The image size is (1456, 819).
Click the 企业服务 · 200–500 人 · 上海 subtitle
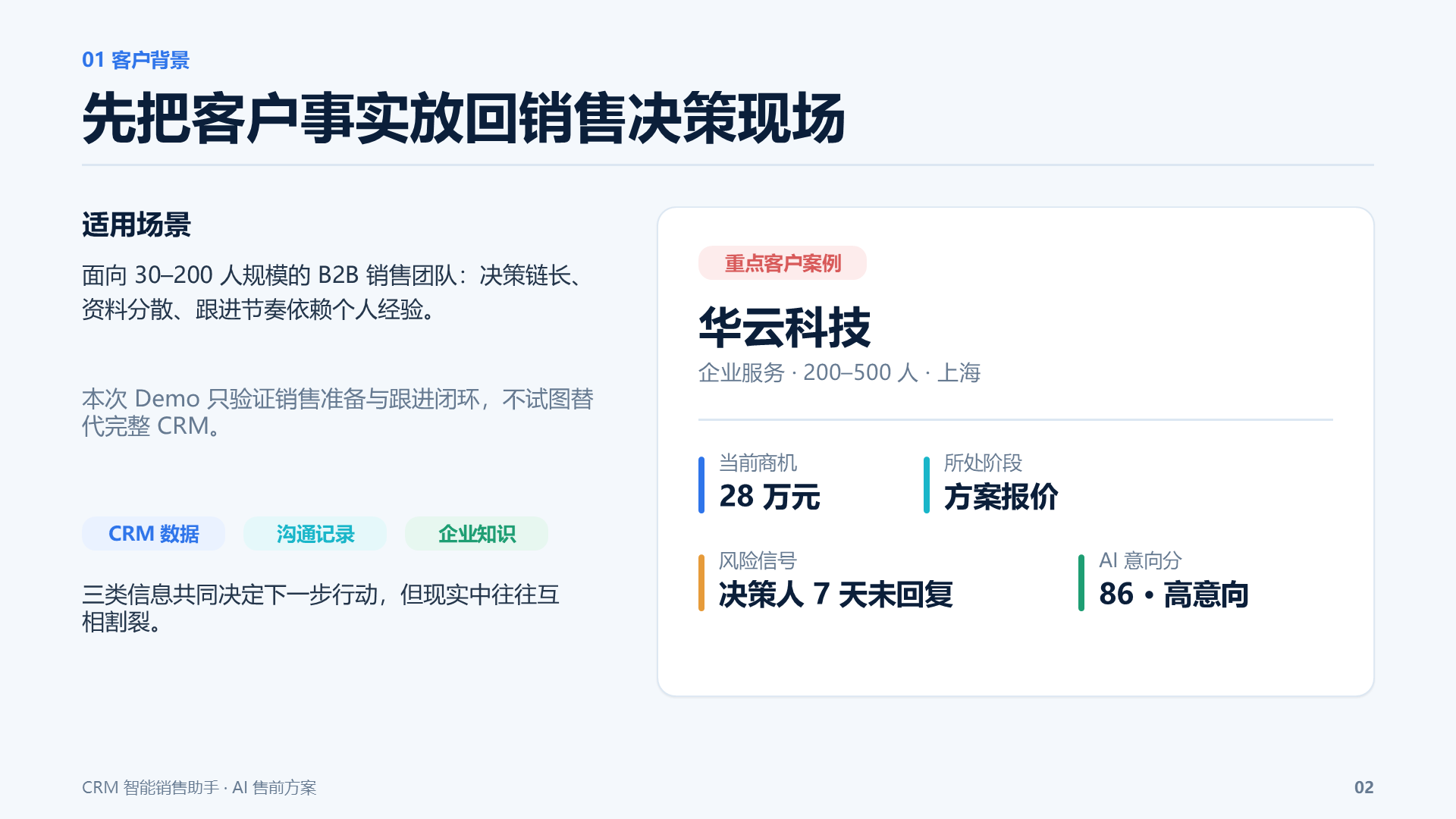839,372
